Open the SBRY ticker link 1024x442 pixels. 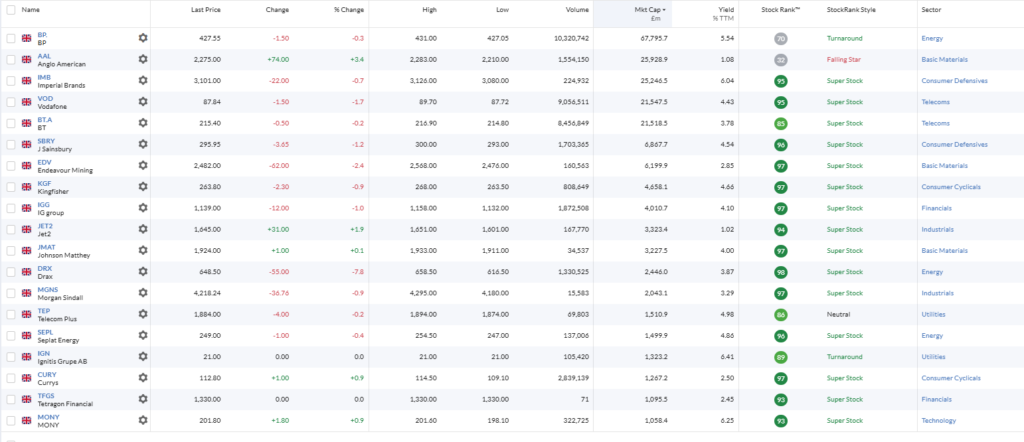click(x=46, y=141)
